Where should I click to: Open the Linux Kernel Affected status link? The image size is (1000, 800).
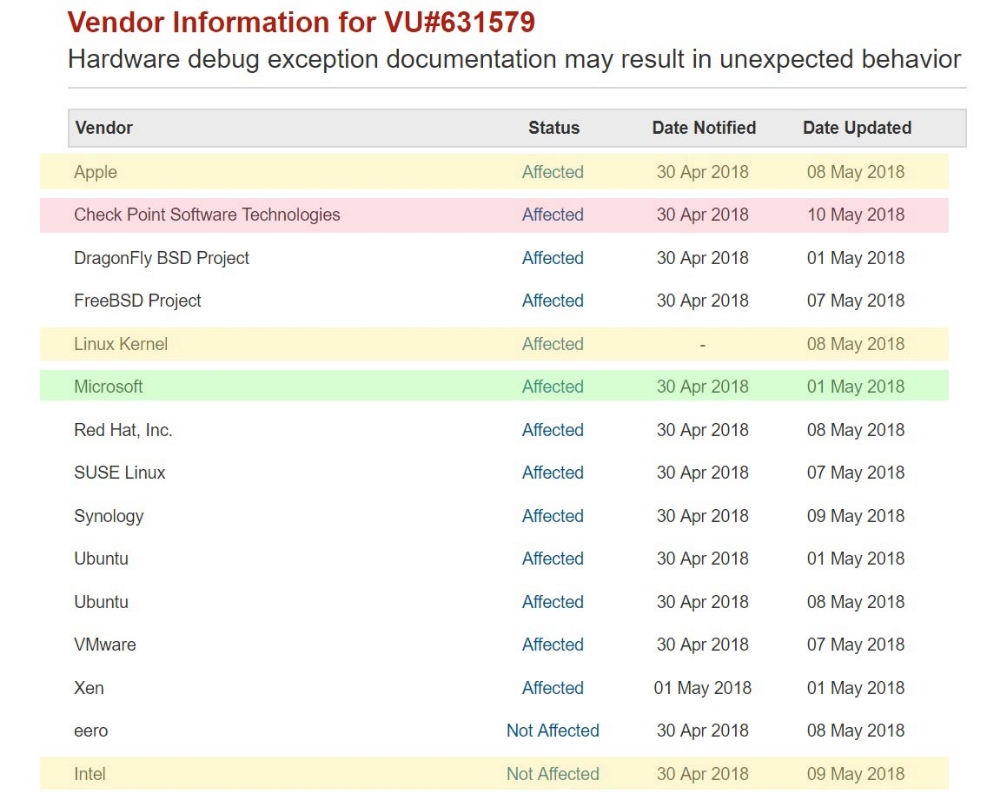coord(552,344)
